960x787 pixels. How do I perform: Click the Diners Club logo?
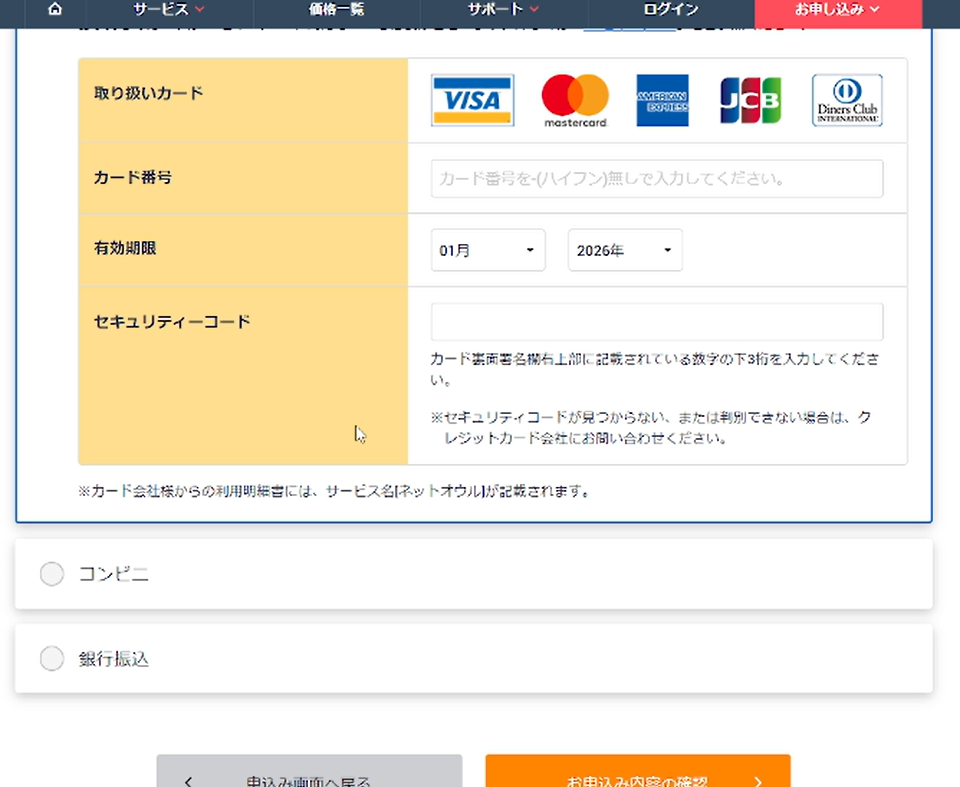pyautogui.click(x=847, y=100)
